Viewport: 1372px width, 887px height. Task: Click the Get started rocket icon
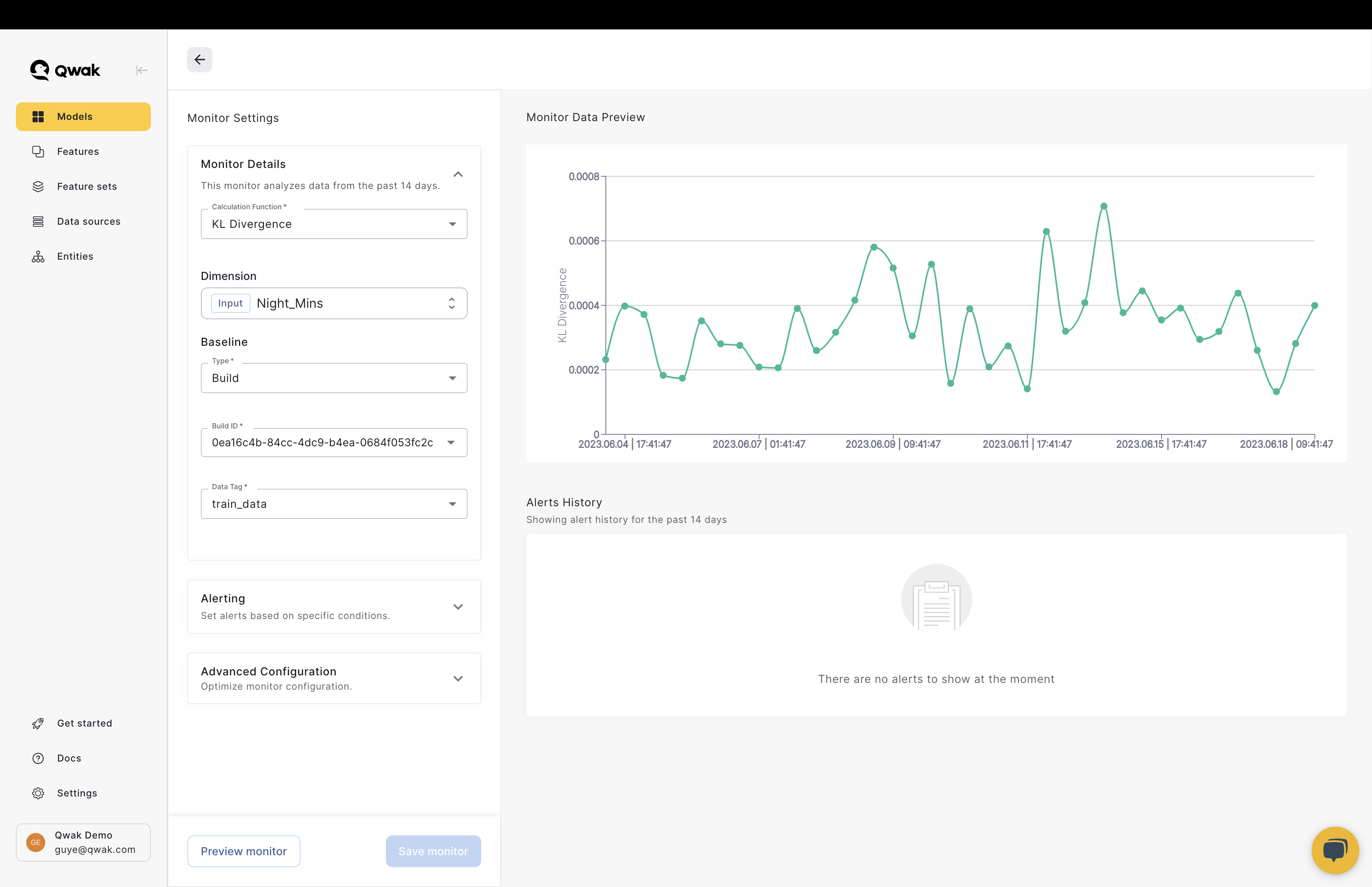pyautogui.click(x=38, y=723)
